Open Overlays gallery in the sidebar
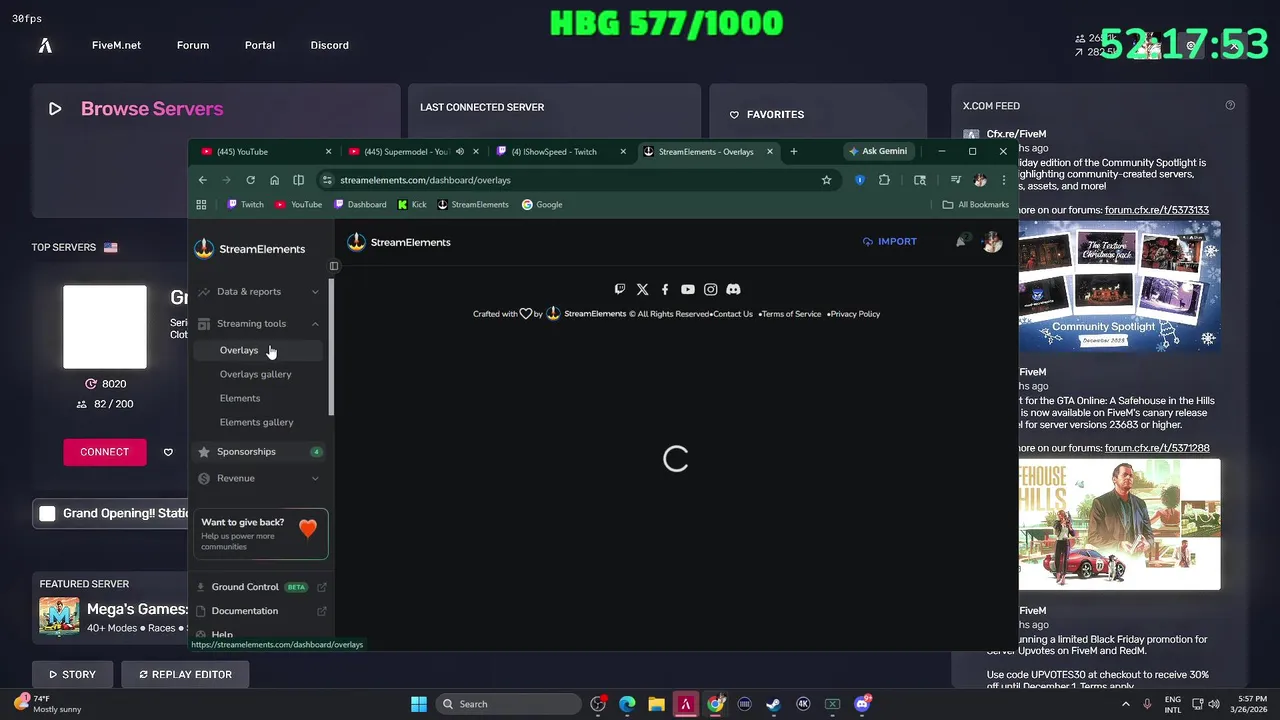 (x=256, y=374)
